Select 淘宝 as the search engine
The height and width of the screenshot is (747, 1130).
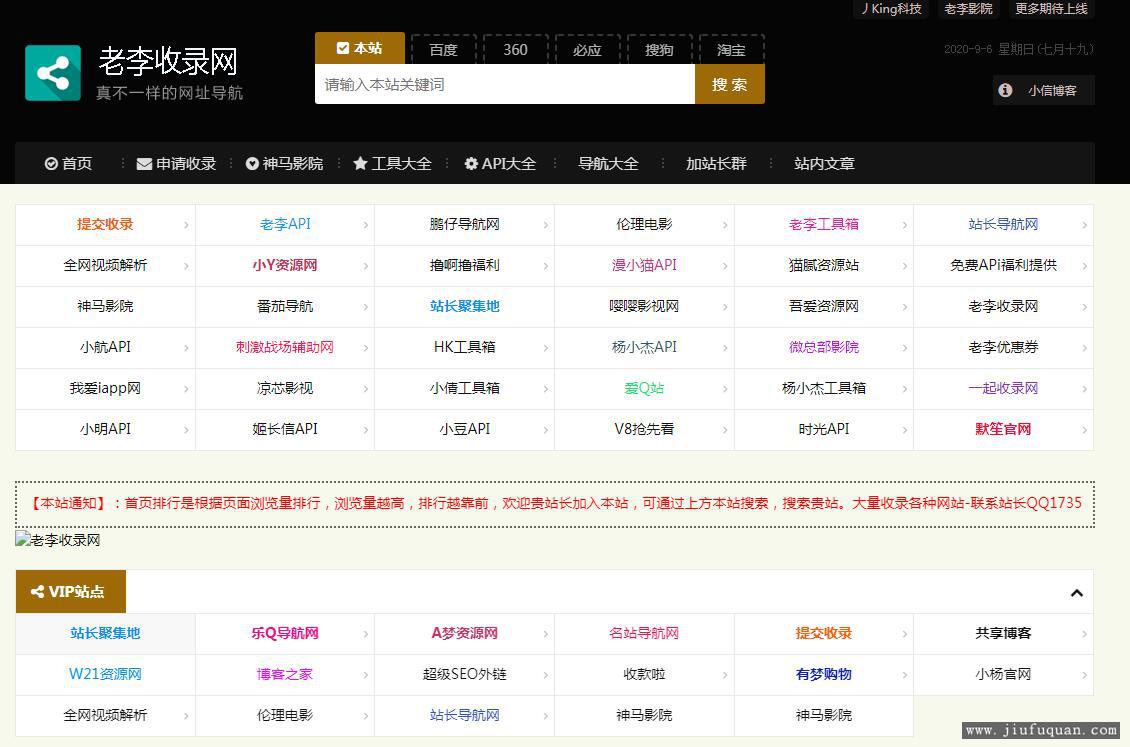click(731, 50)
